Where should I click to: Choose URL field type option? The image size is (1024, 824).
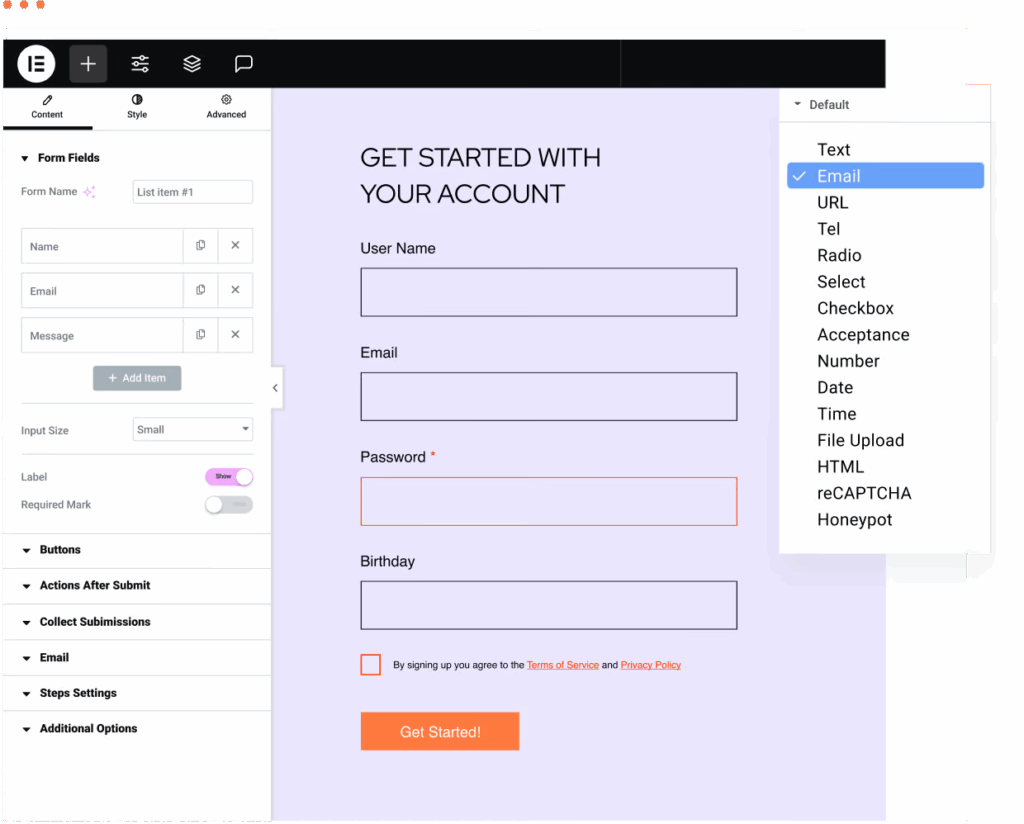point(886,202)
